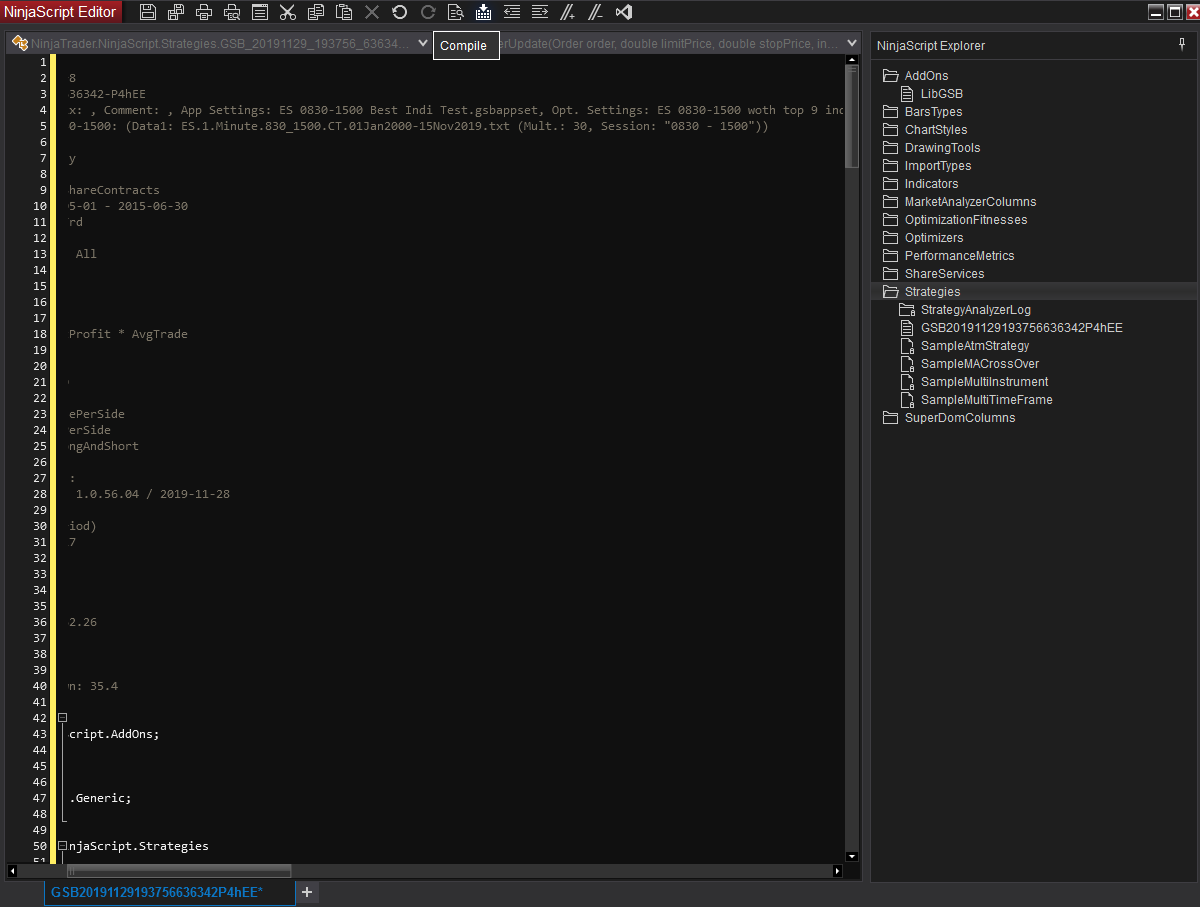Comment out selected lines using toolbar icon
Viewport: 1200px width, 907px height.
pos(568,12)
